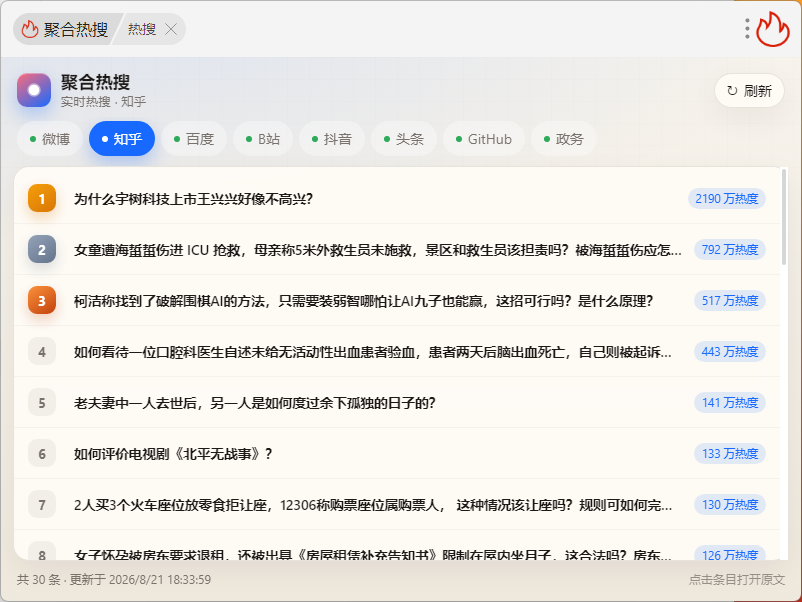Click the 130 万热度 heat tag
The image size is (802, 602).
tap(729, 505)
